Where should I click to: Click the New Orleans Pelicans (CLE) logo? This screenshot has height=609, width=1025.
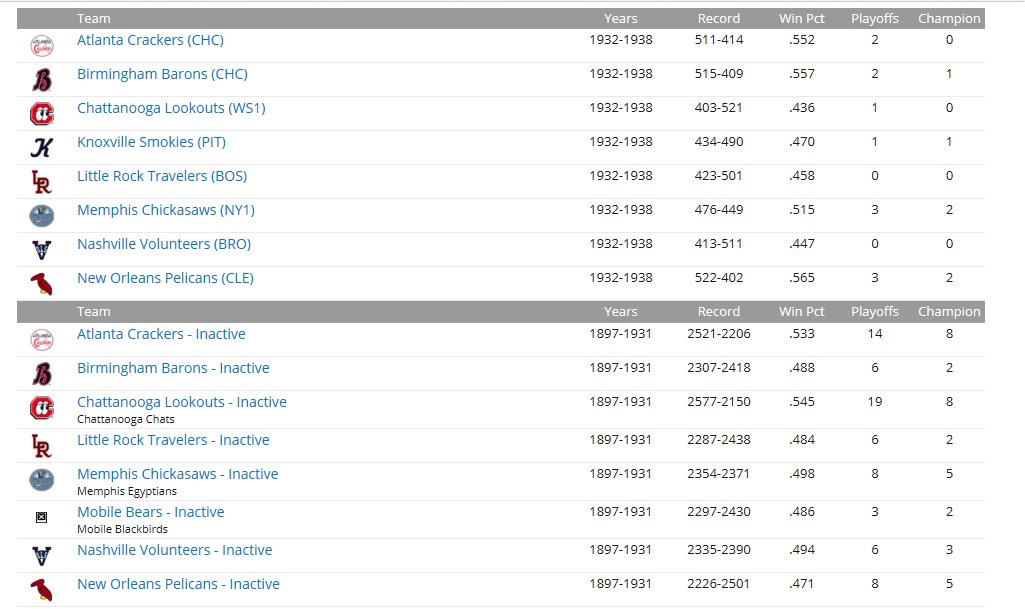41,282
